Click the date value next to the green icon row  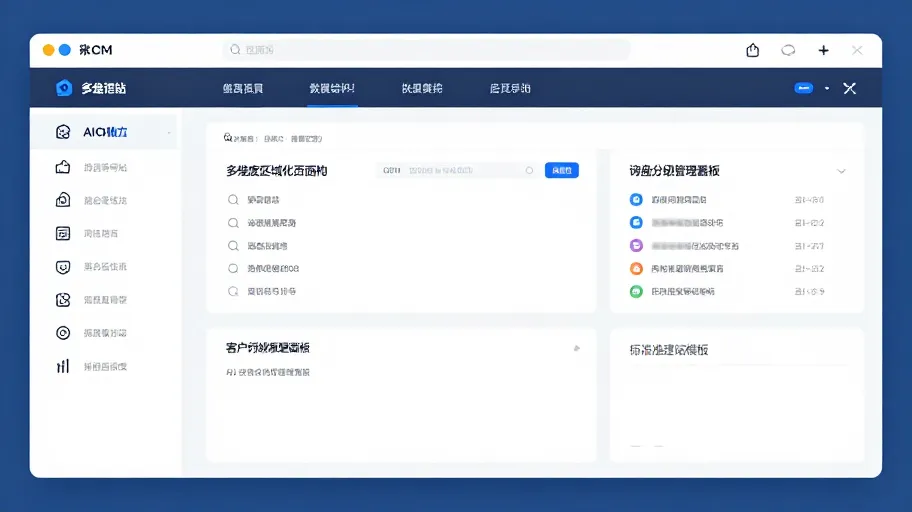pos(809,291)
